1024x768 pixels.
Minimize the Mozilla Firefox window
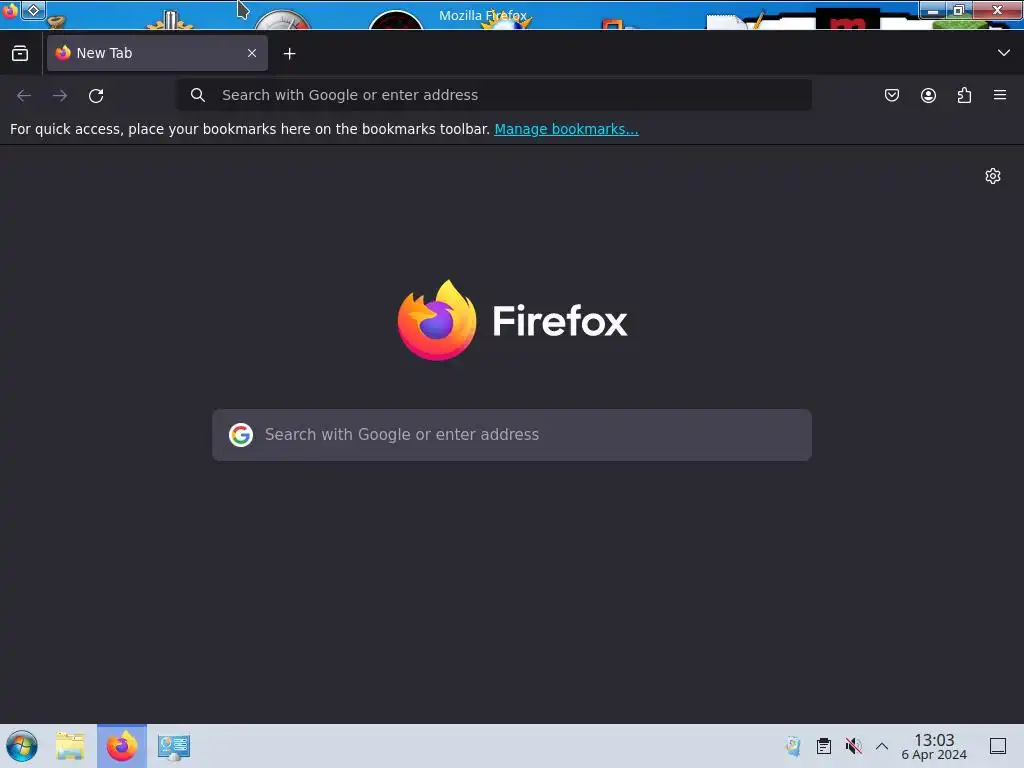(933, 10)
